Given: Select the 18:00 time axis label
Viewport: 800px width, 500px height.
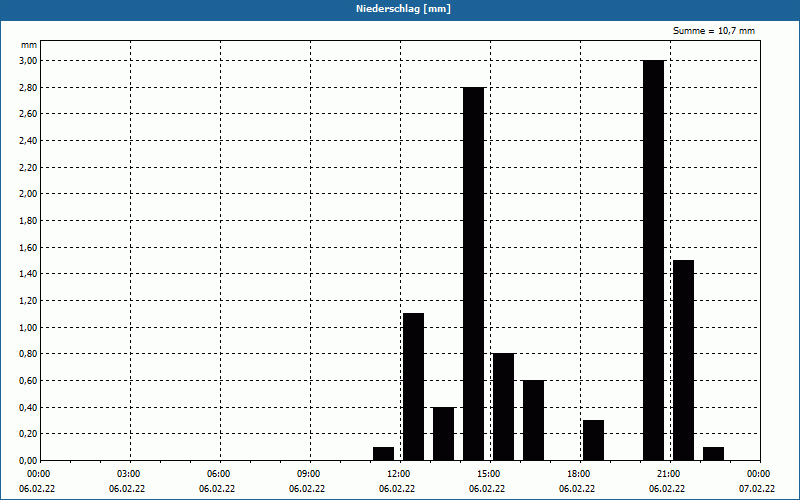Looking at the screenshot, I should point(580,474).
